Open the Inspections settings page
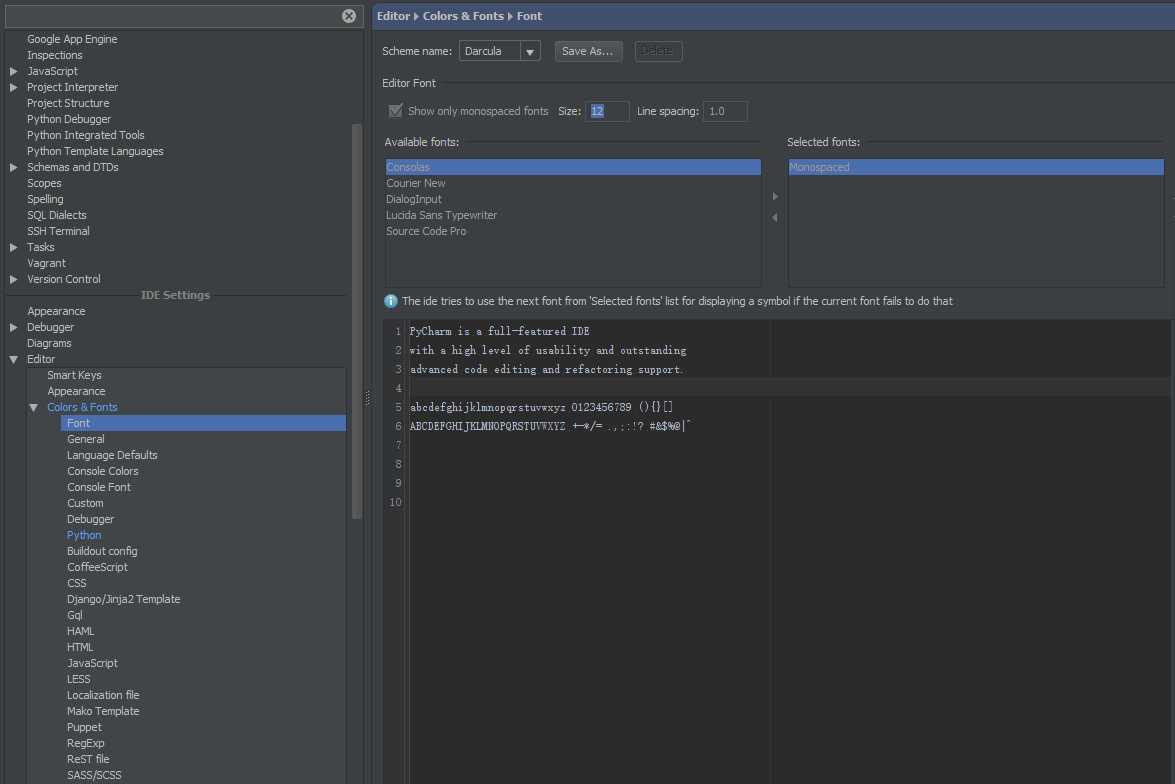 click(55, 55)
